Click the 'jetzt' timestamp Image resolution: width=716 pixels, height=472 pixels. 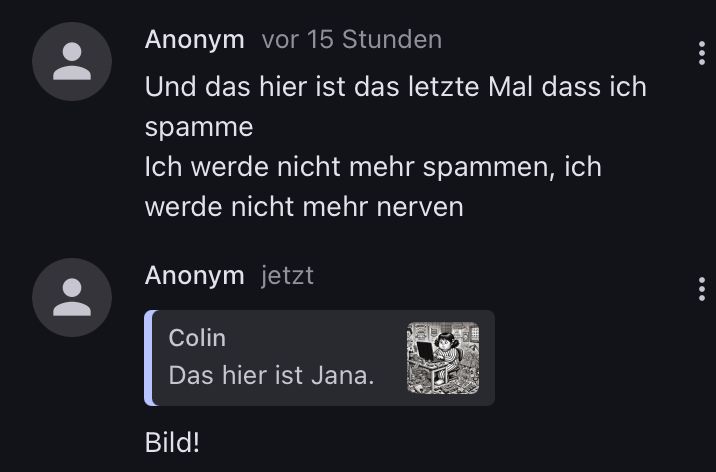(x=287, y=276)
